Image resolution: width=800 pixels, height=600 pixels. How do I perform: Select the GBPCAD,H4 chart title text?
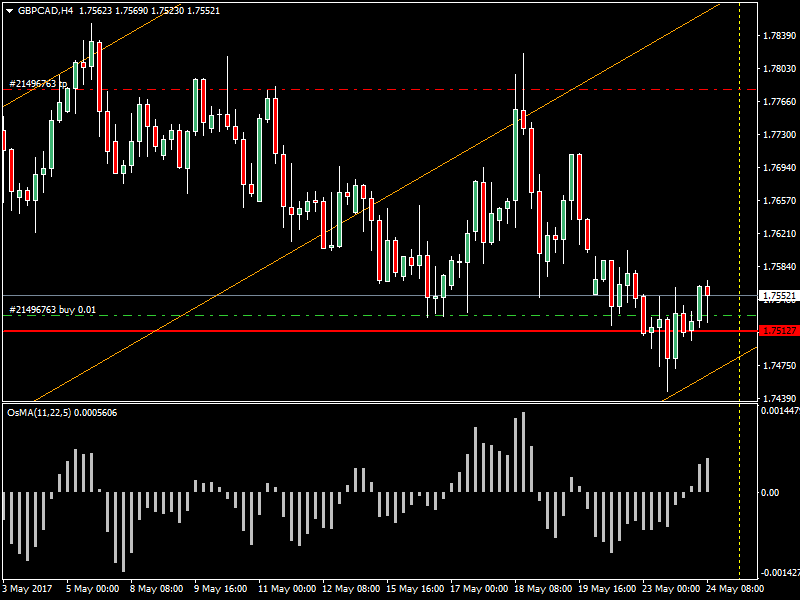coord(45,11)
